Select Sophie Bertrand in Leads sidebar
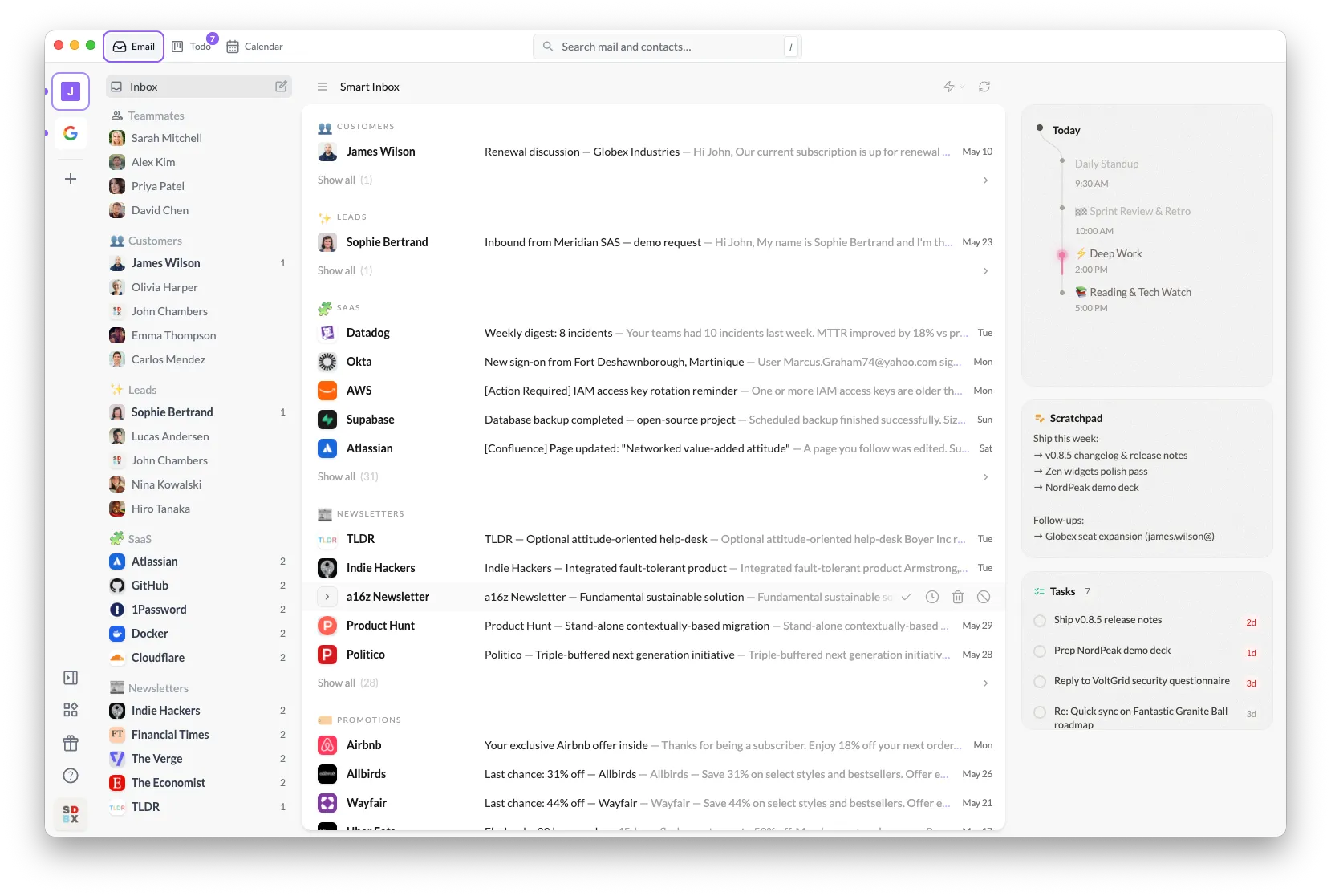 [x=197, y=412]
